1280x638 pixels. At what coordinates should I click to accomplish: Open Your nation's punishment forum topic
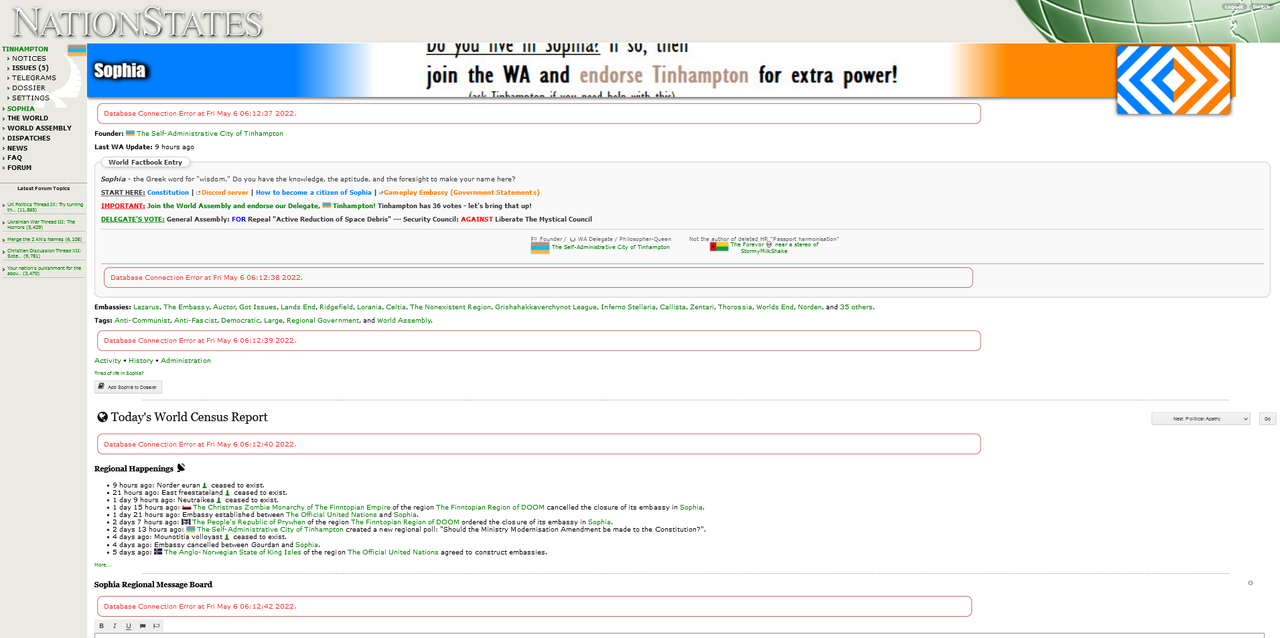coord(43,270)
